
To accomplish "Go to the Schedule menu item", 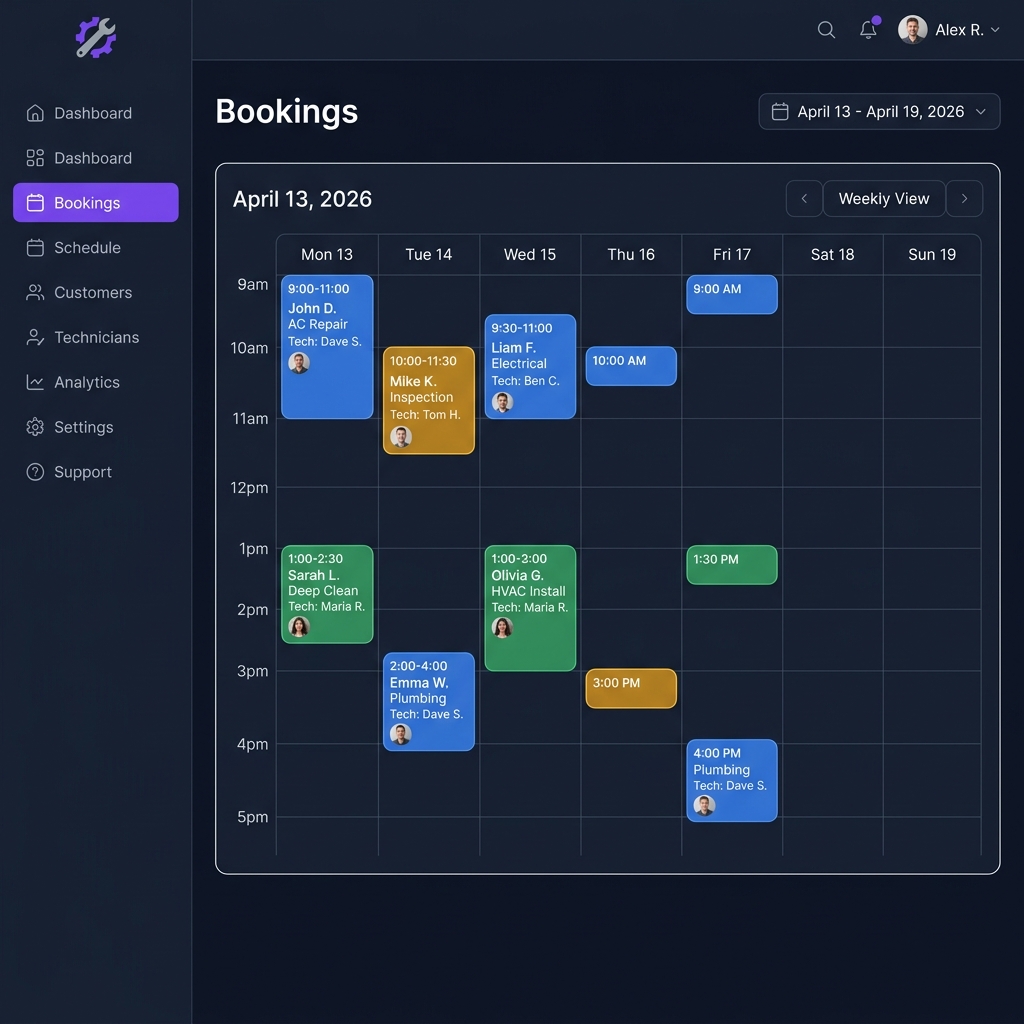I will [x=87, y=247].
